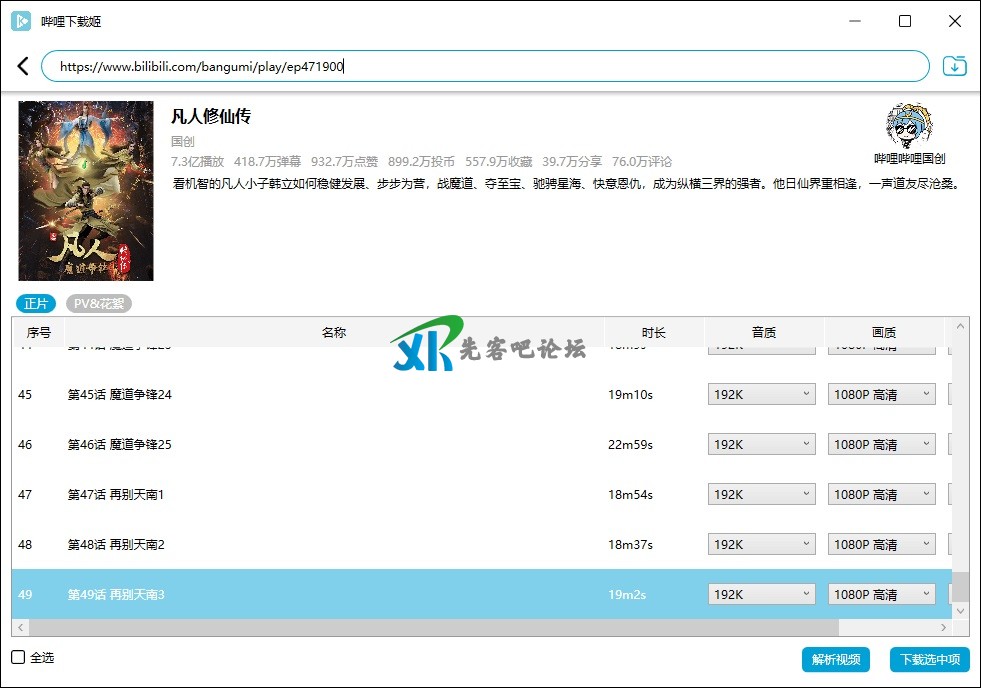Click the 下载选中项 button
The width and height of the screenshot is (981, 688).
point(929,660)
